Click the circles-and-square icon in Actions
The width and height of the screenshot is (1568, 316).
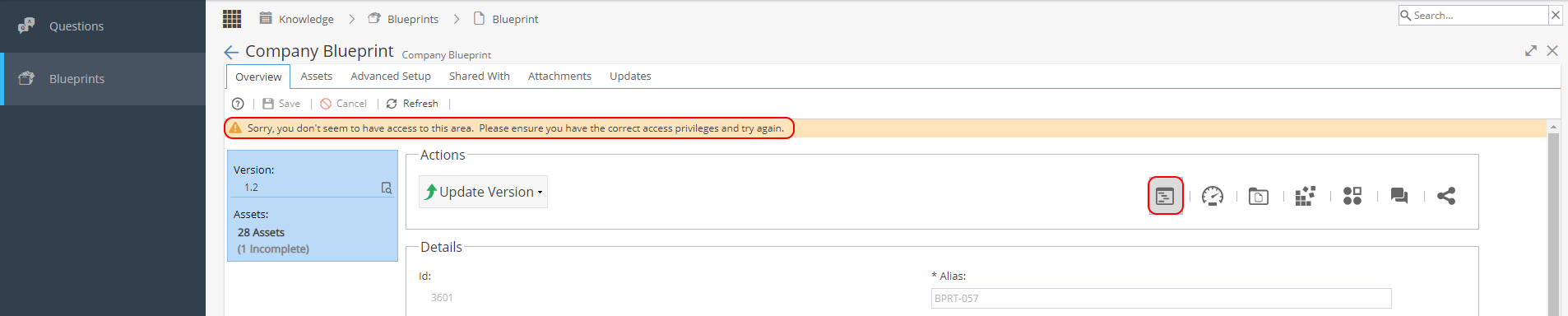[x=1352, y=196]
